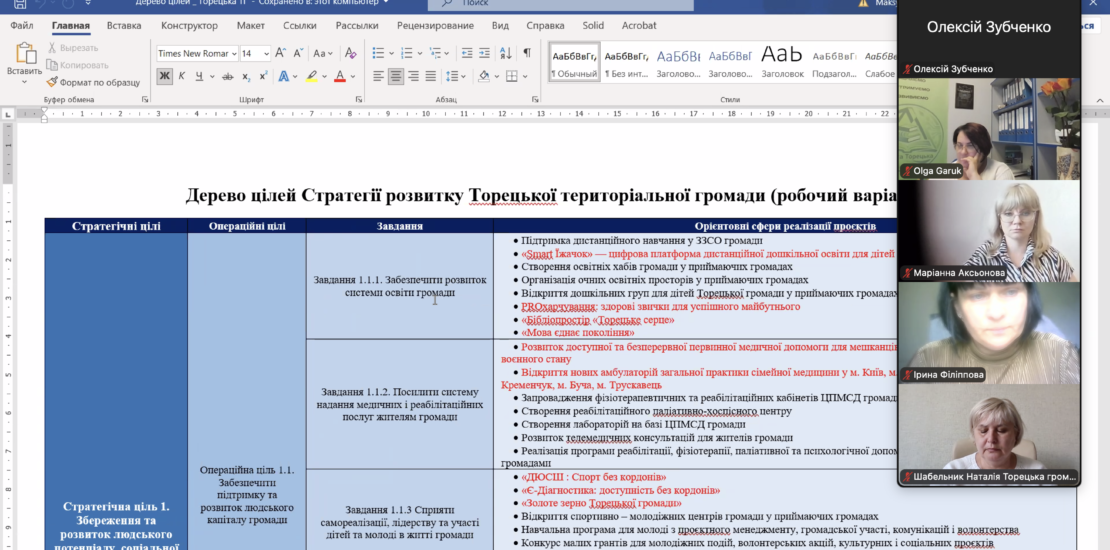Open the Буфер обмена pane launcher
The height and width of the screenshot is (550, 1110).
pyautogui.click(x=145, y=100)
